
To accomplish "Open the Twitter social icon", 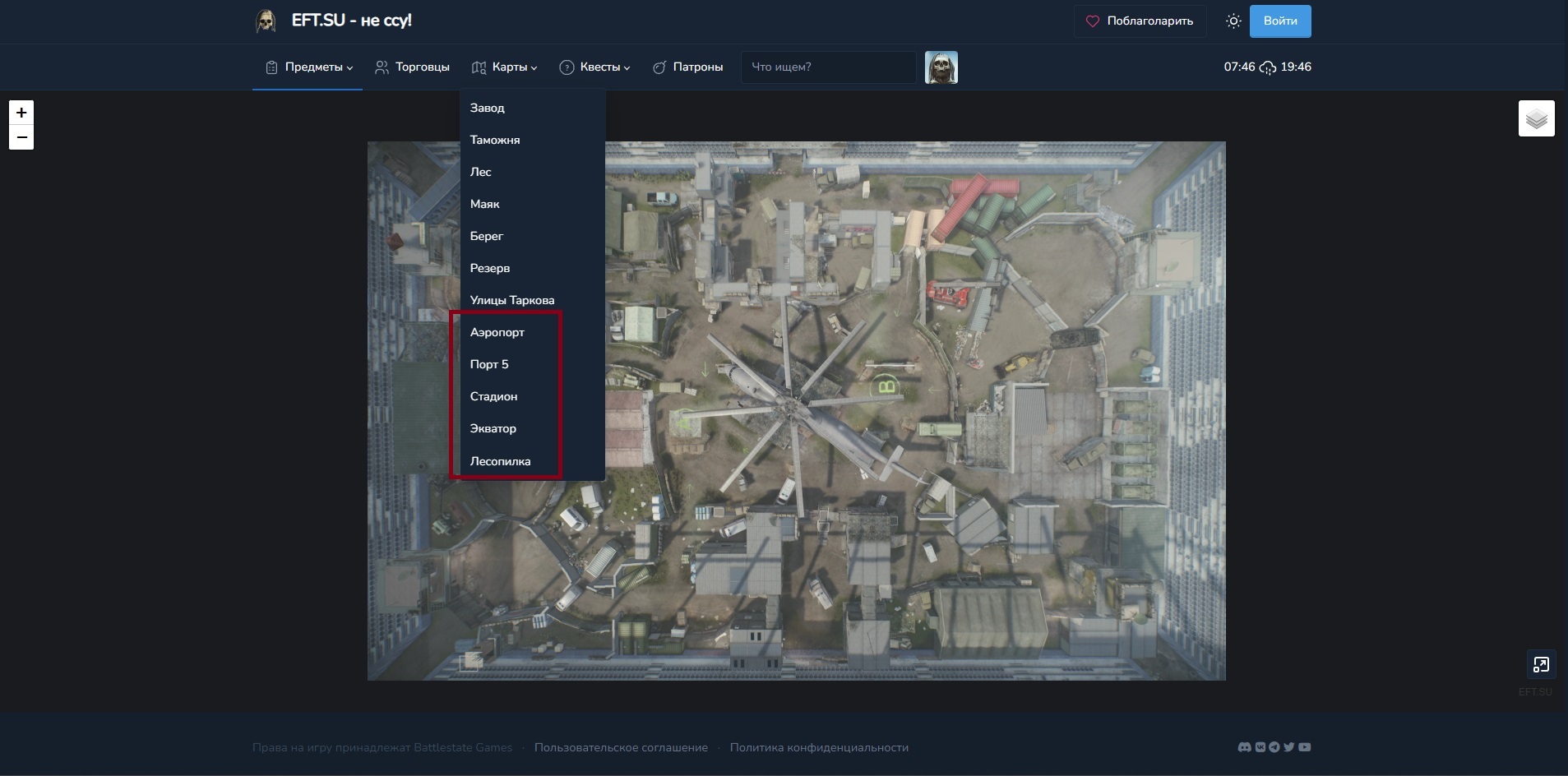I will coord(1289,747).
